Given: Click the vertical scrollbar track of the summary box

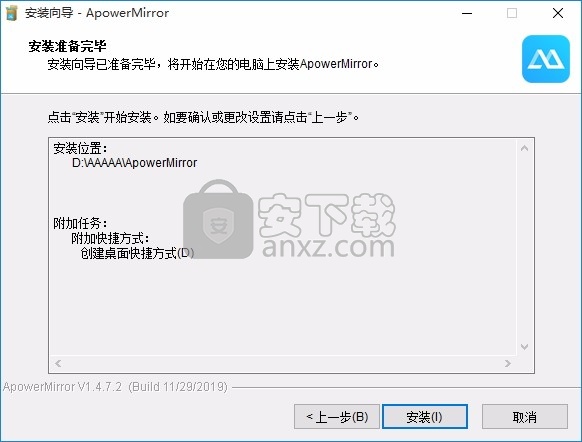Looking at the screenshot, I should click(x=524, y=248).
